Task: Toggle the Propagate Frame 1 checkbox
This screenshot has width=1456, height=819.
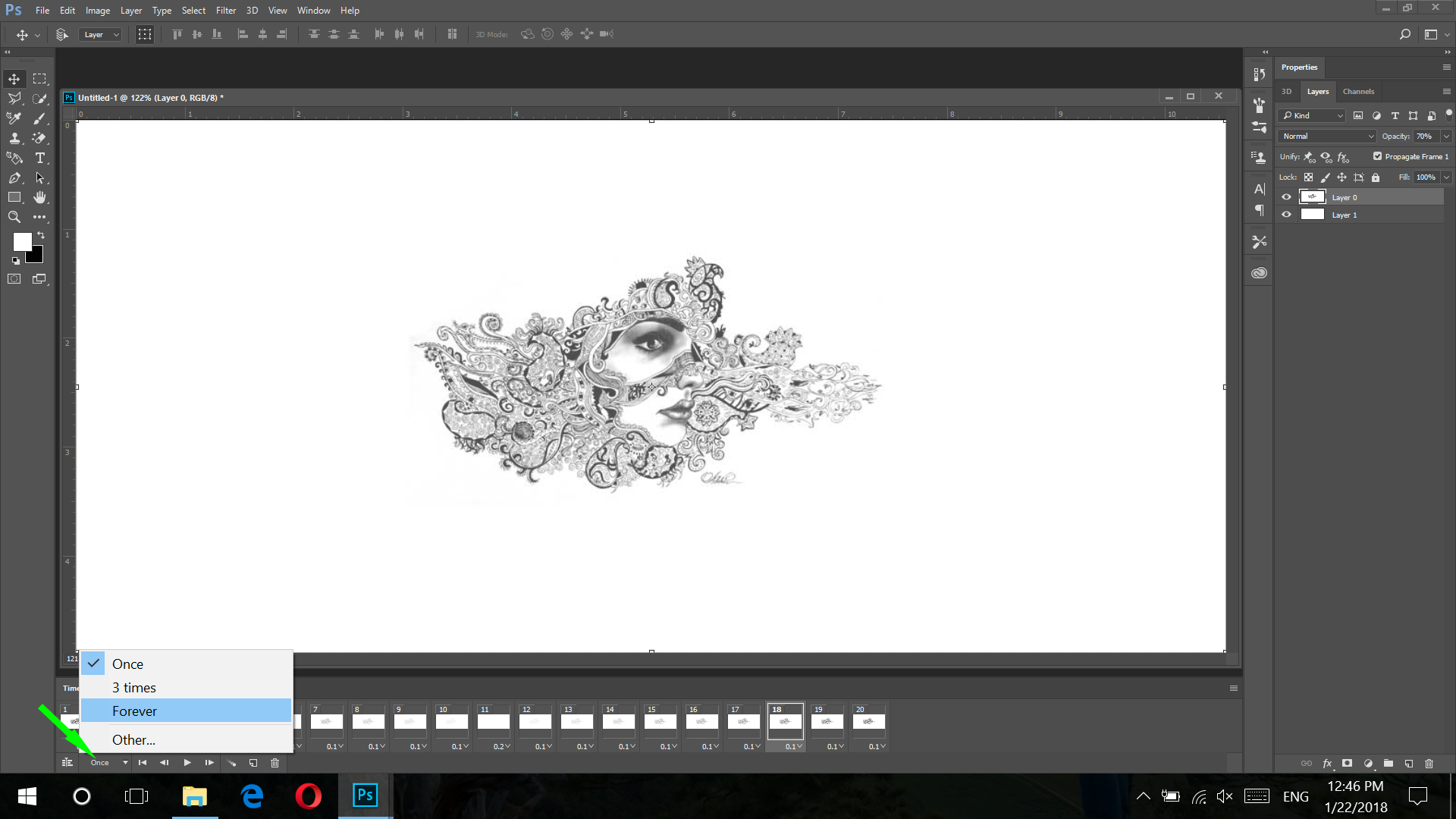Action: 1378,156
